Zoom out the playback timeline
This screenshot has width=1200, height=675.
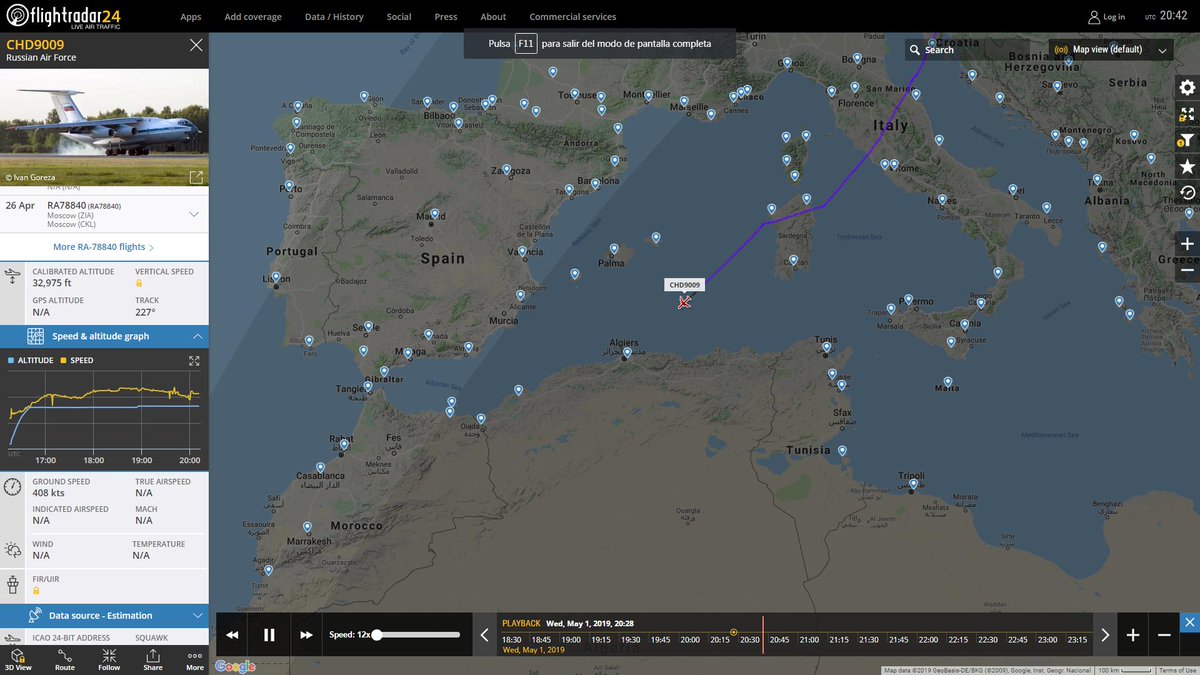(x=1164, y=635)
